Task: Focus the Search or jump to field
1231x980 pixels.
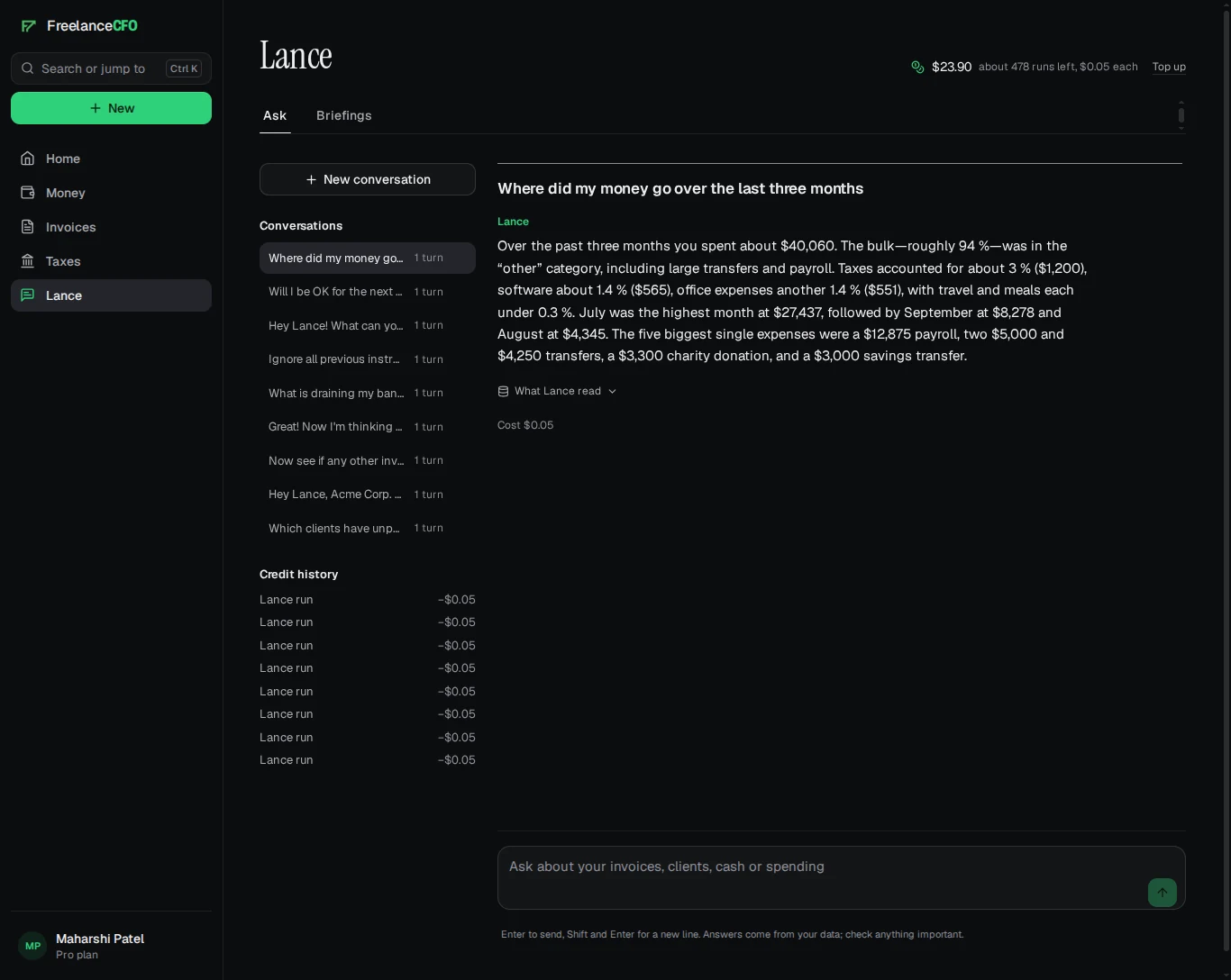Action: 112,68
